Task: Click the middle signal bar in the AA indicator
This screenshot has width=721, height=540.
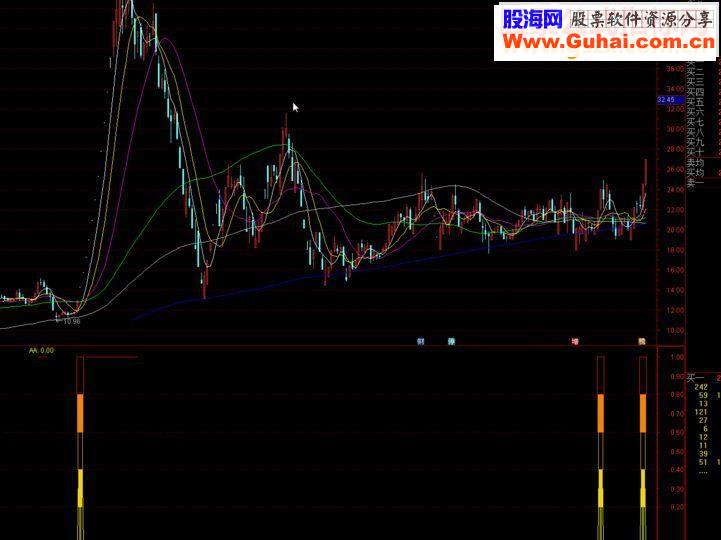Action: coord(601,448)
